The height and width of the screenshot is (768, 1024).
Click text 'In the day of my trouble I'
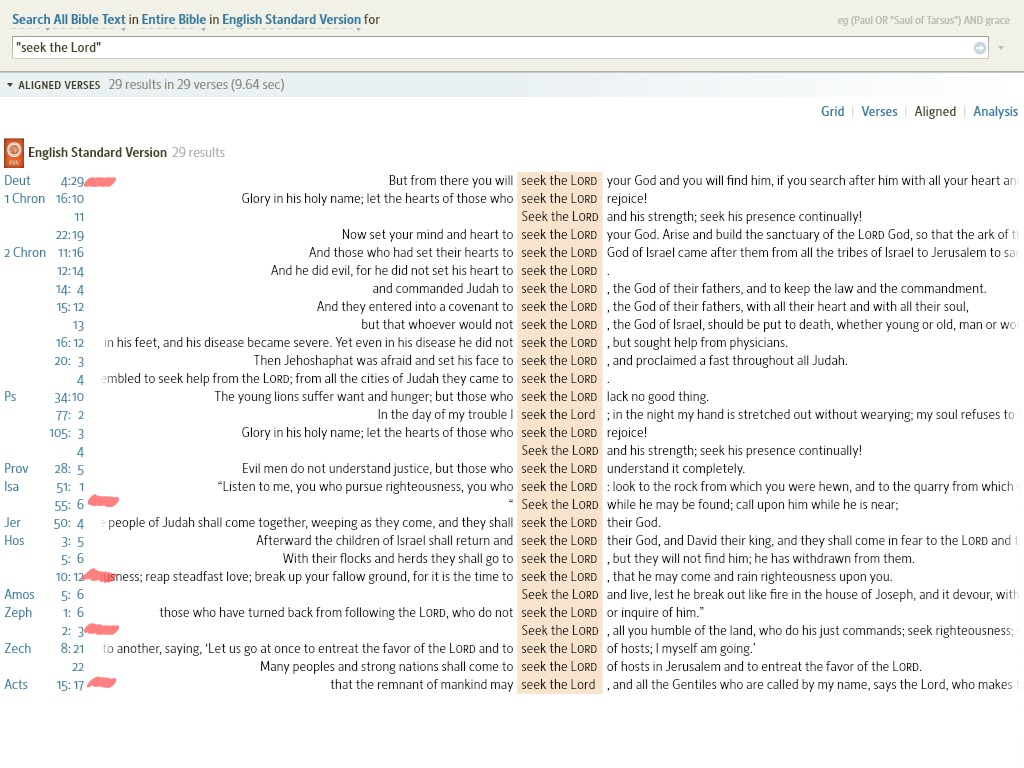point(445,415)
